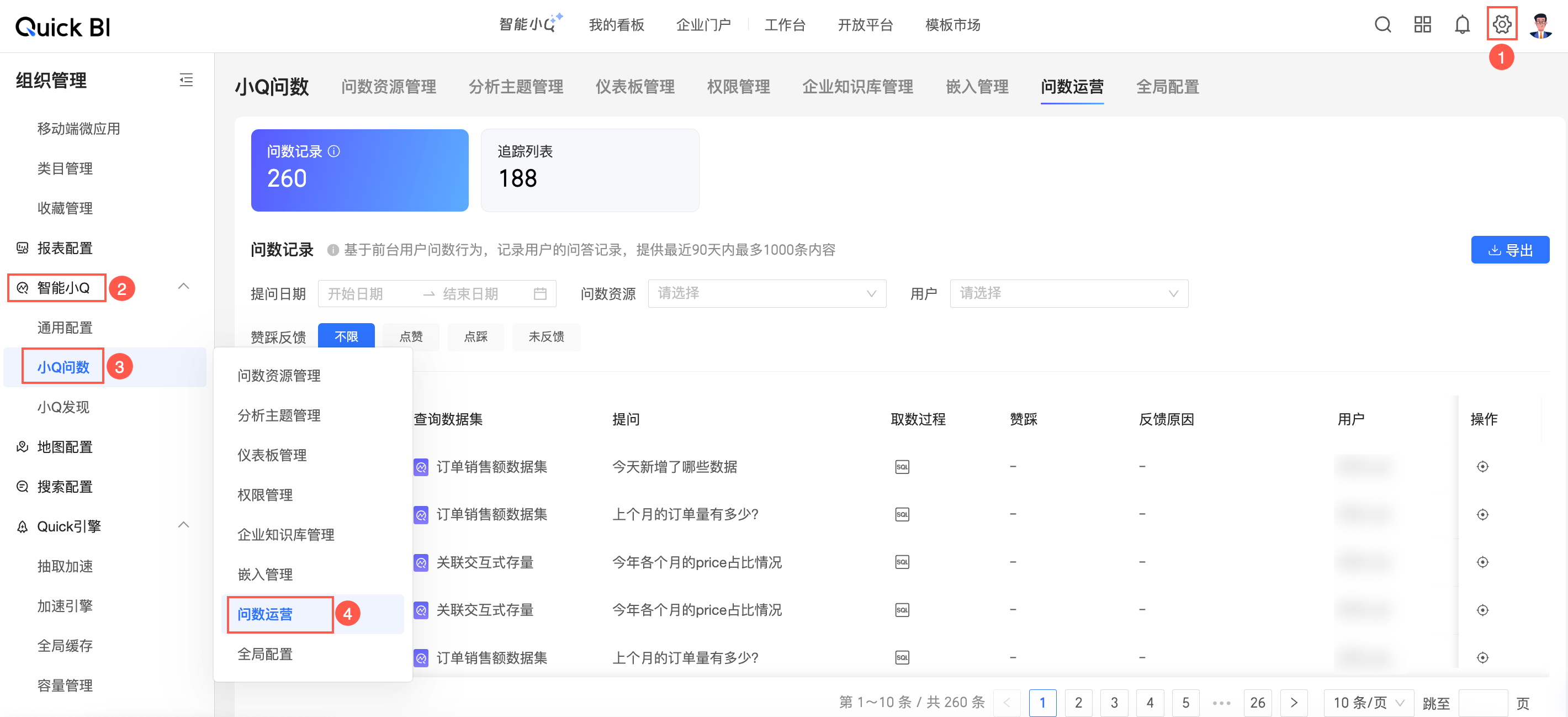Select the 问数记录 260 card
The width and height of the screenshot is (1568, 717).
(360, 171)
